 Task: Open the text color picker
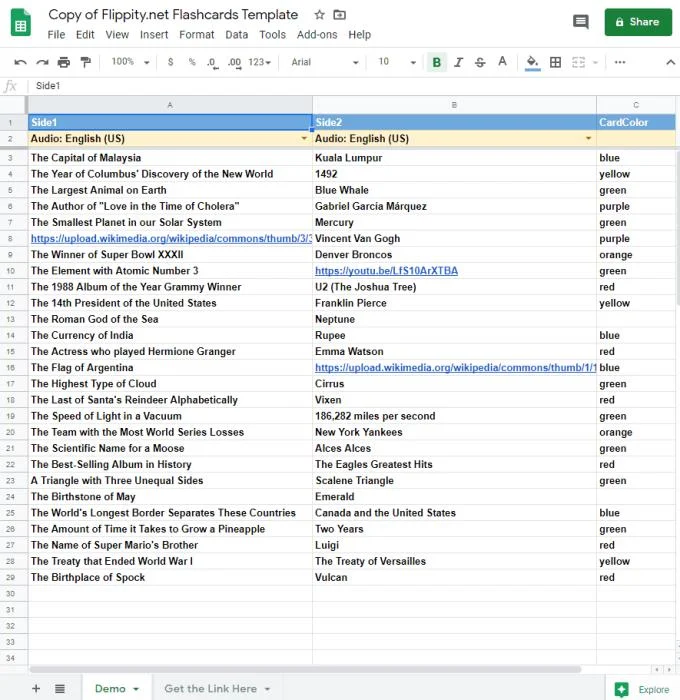click(x=502, y=62)
